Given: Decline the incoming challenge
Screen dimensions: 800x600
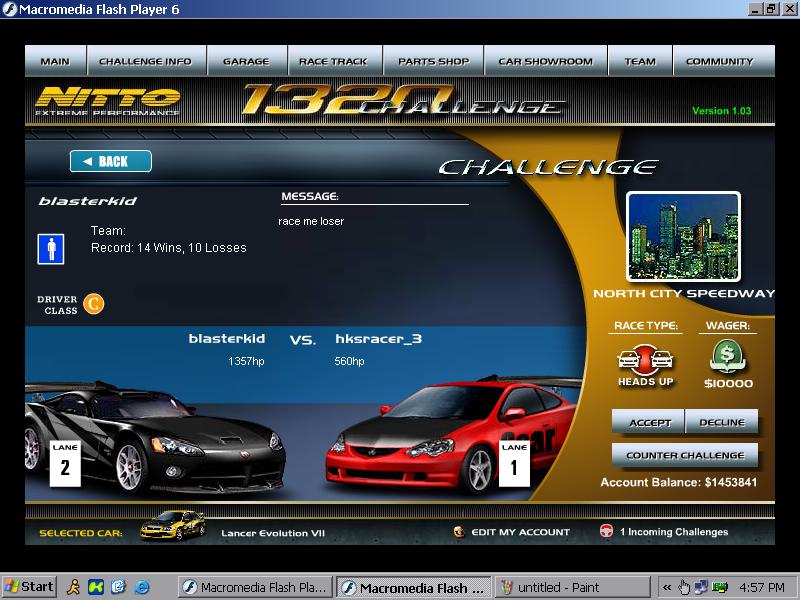Looking at the screenshot, I should click(721, 422).
